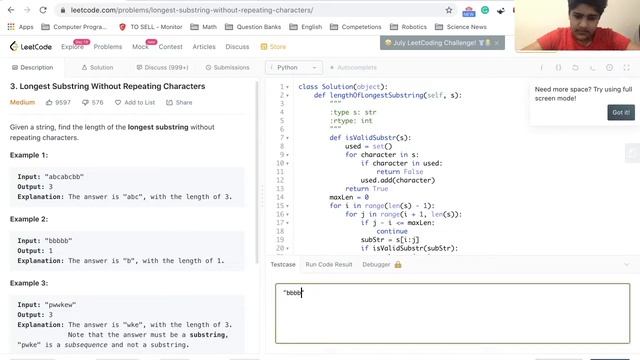Like the problem with thumbs up 9597
The image size is (640, 360).
coord(58,102)
